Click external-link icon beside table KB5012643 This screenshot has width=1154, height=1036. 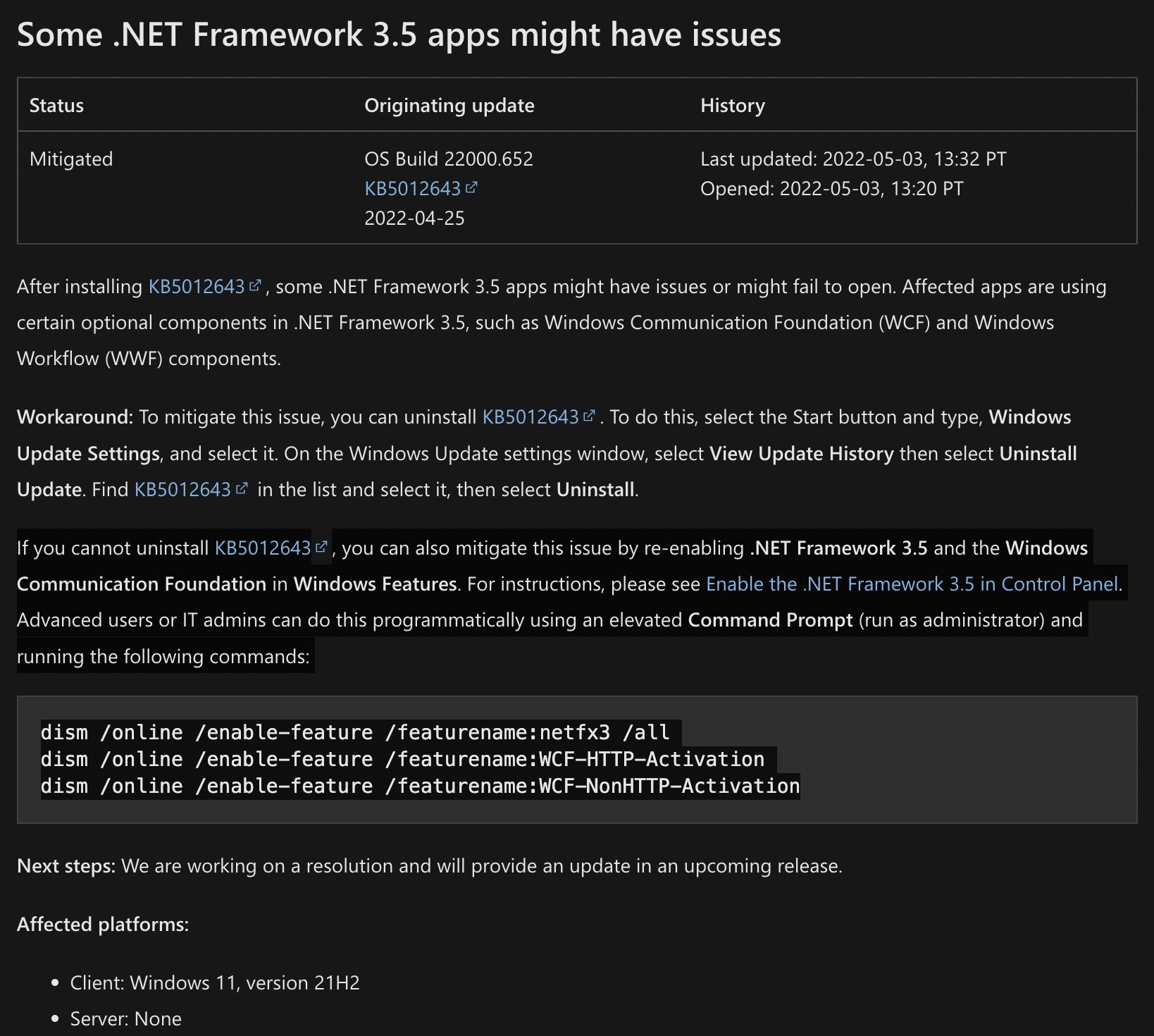click(x=471, y=187)
